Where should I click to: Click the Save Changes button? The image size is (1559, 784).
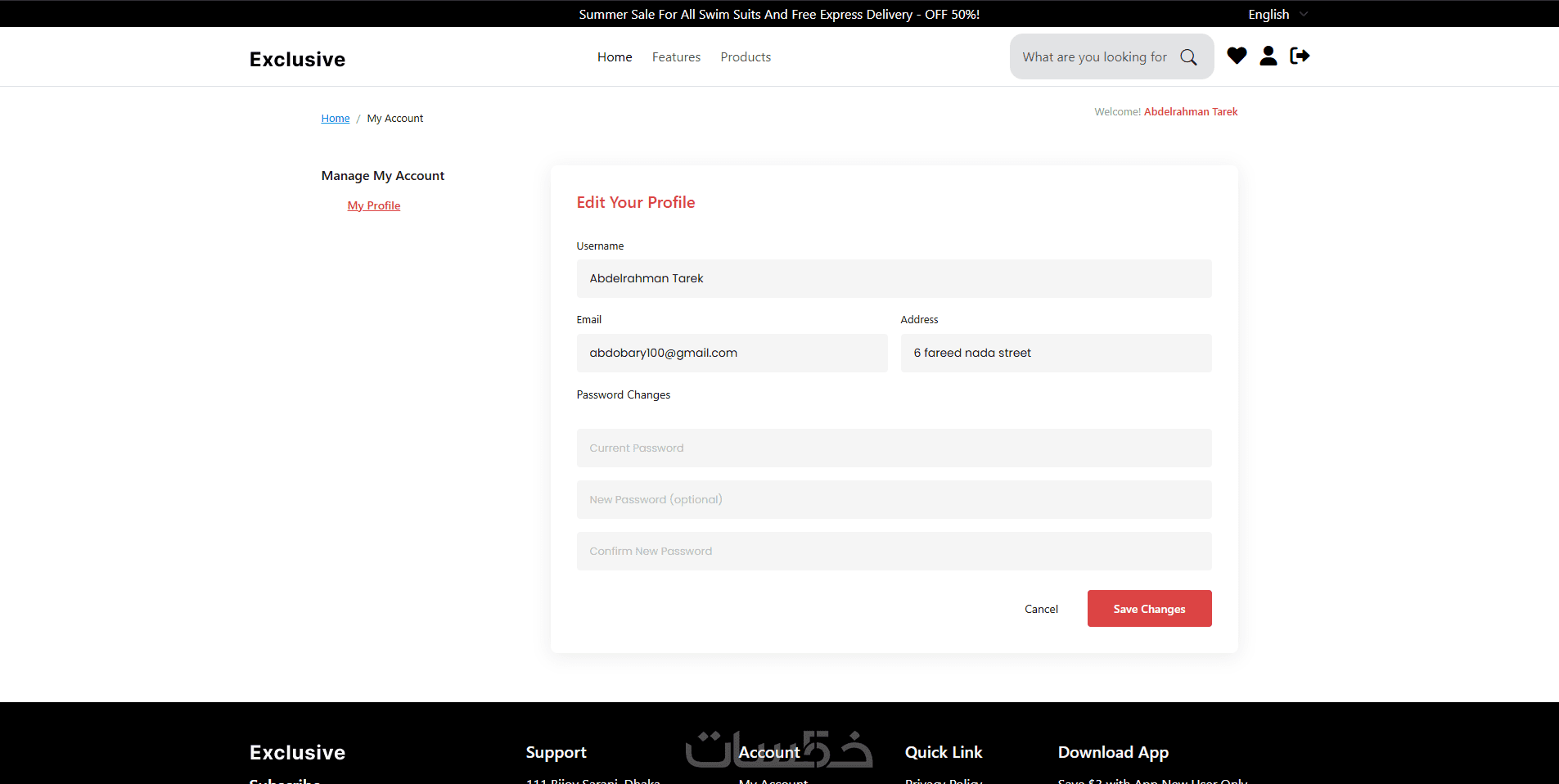pos(1149,609)
